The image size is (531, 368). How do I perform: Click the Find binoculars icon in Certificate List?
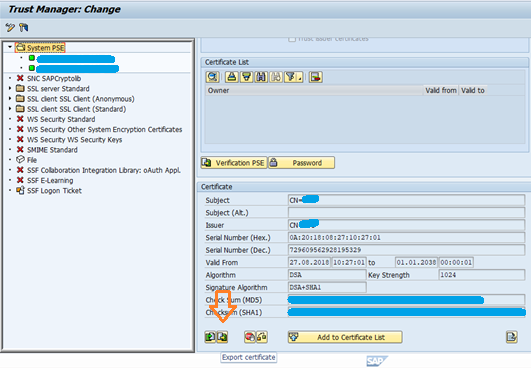point(261,77)
